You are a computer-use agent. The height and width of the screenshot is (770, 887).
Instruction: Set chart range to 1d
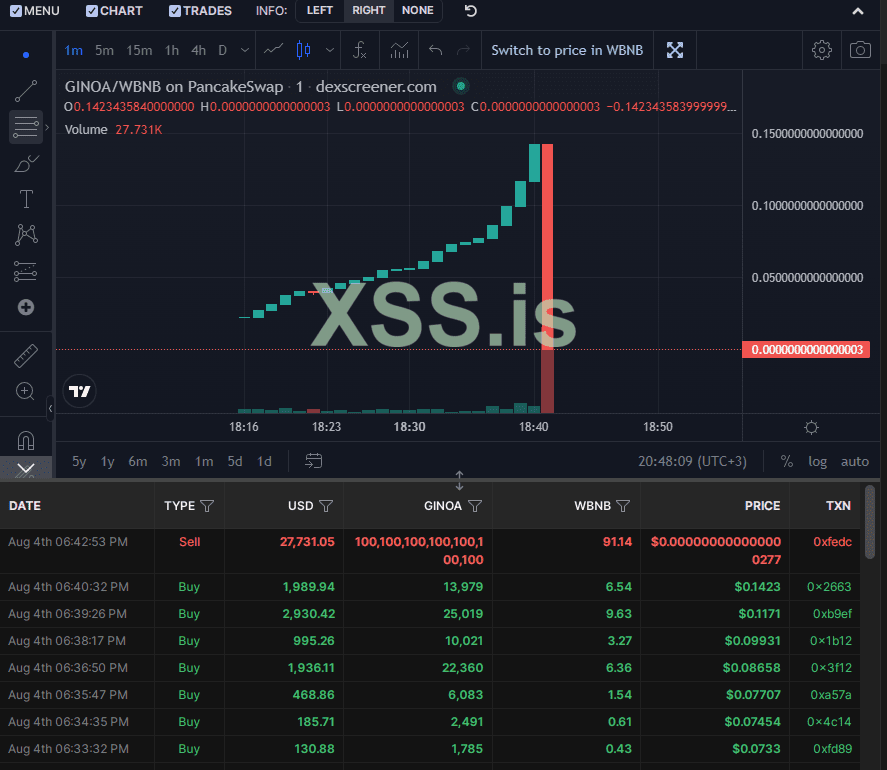click(264, 461)
